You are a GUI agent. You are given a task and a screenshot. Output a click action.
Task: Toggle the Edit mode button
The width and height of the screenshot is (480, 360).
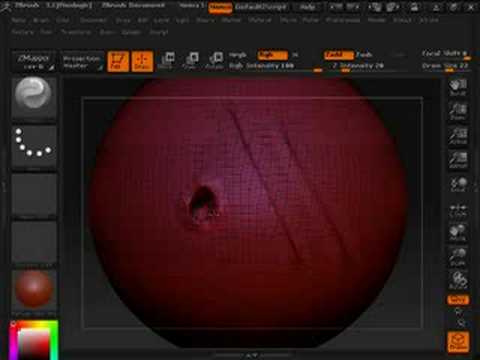point(118,61)
